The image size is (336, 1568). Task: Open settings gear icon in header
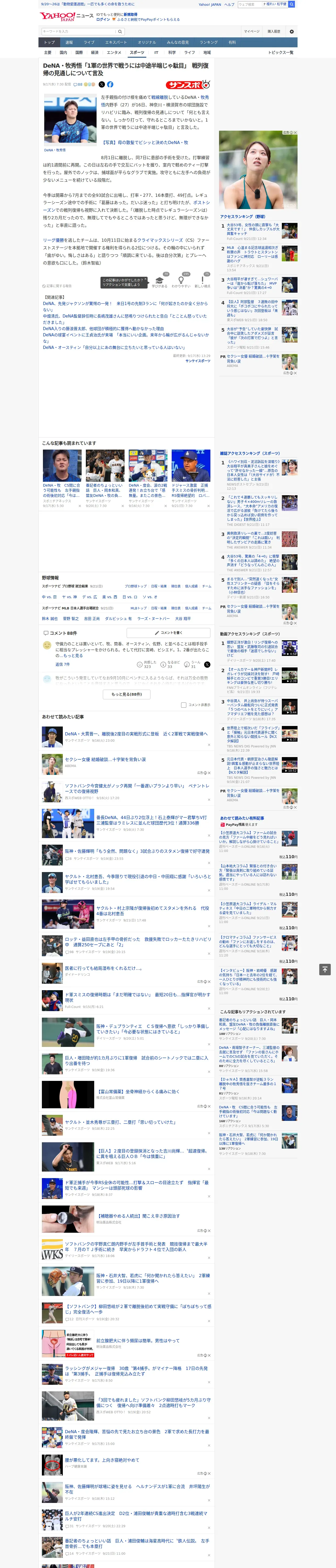pos(292,32)
